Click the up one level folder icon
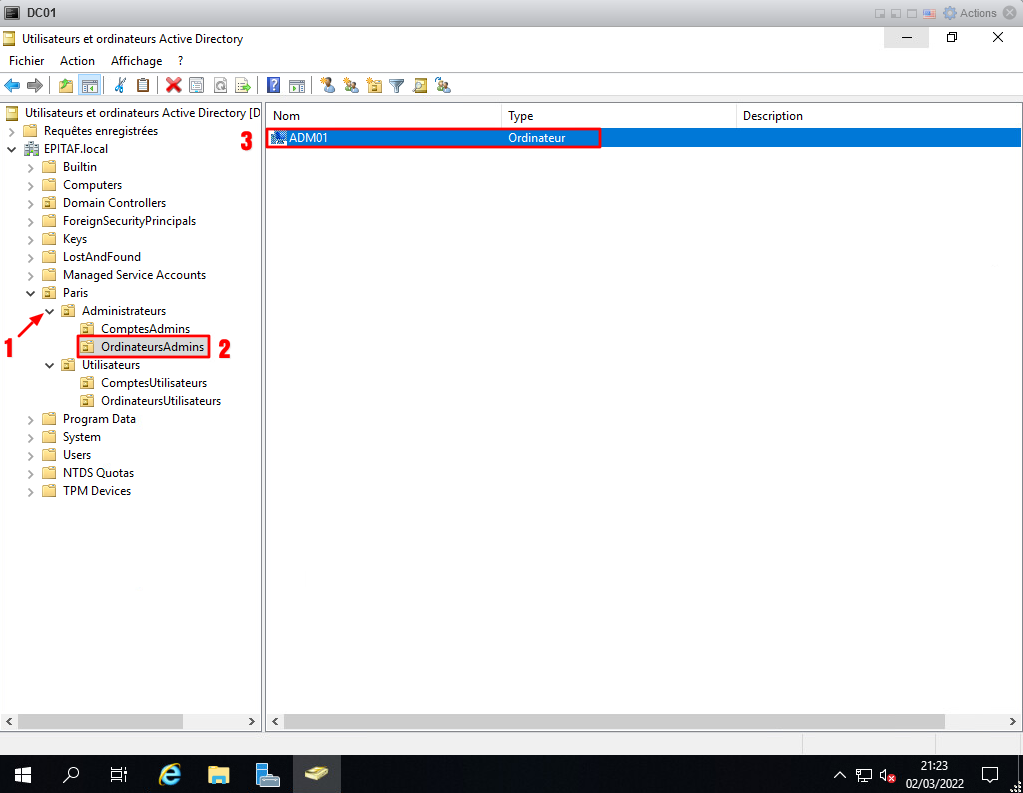The width and height of the screenshot is (1023, 793). coord(66,86)
